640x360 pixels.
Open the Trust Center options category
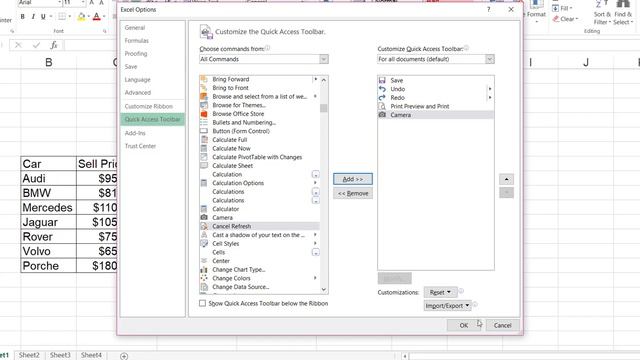[x=140, y=146]
